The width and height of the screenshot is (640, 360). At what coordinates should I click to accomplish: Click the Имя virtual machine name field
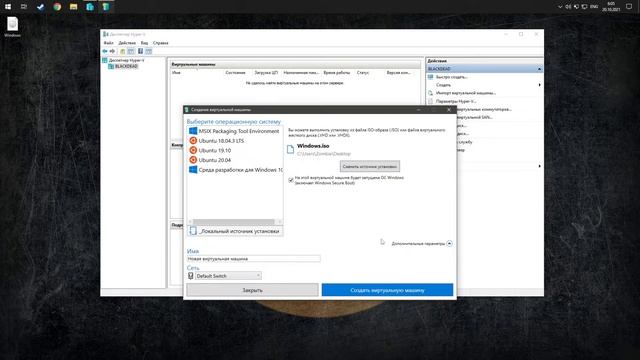click(253, 259)
